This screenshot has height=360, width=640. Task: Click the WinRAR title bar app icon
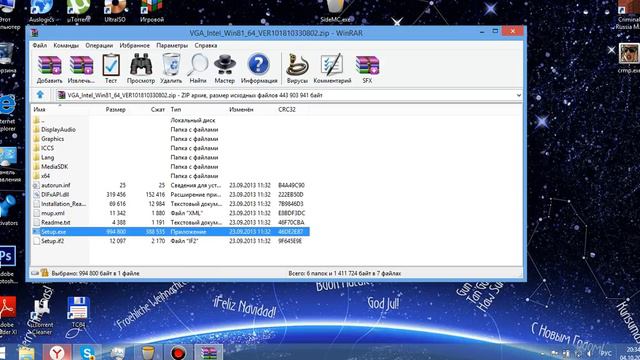pyautogui.click(x=35, y=33)
